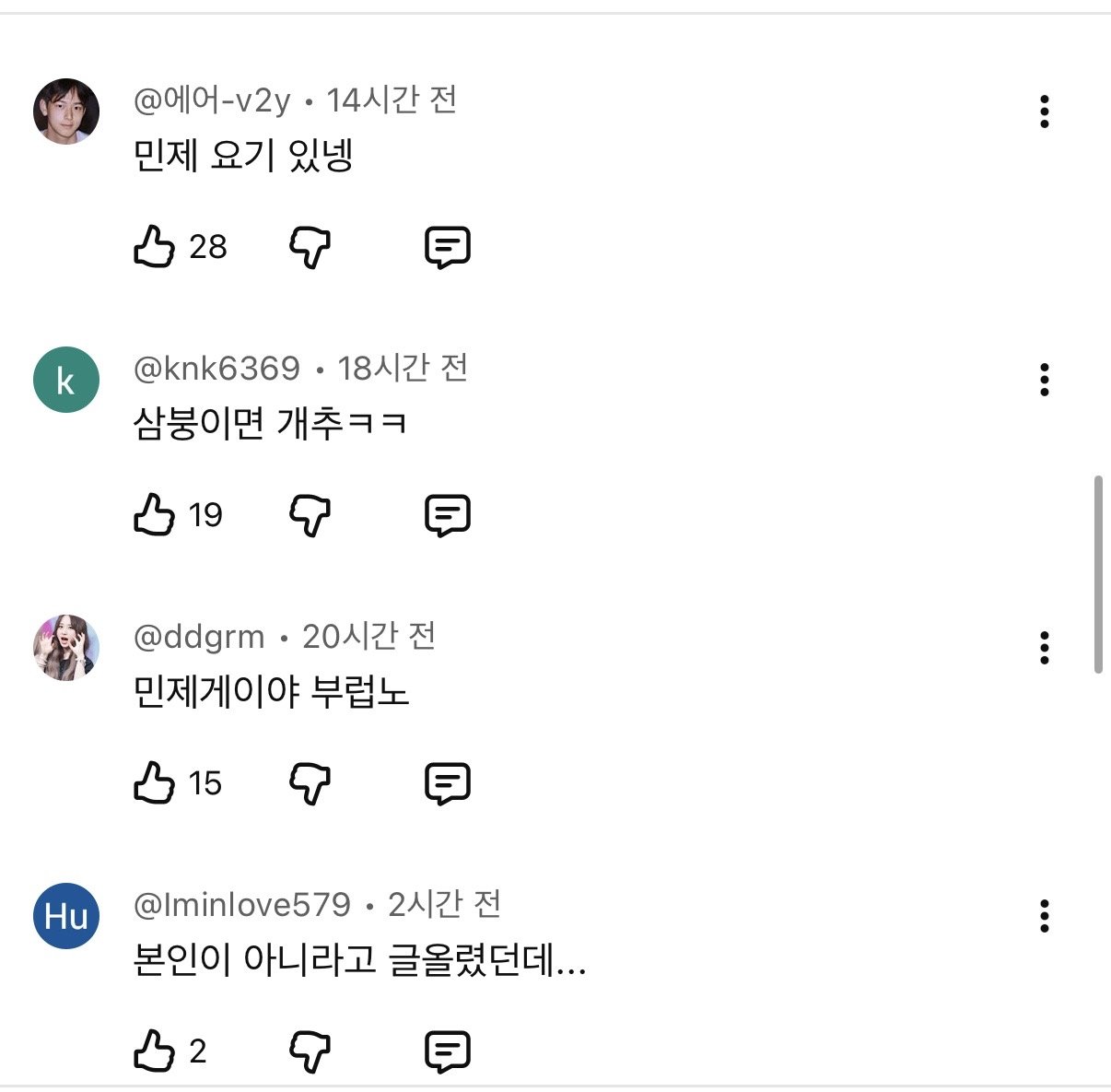The height and width of the screenshot is (1092, 1111).
Task: Reply to the @knk6369 comment
Action: [x=448, y=515]
